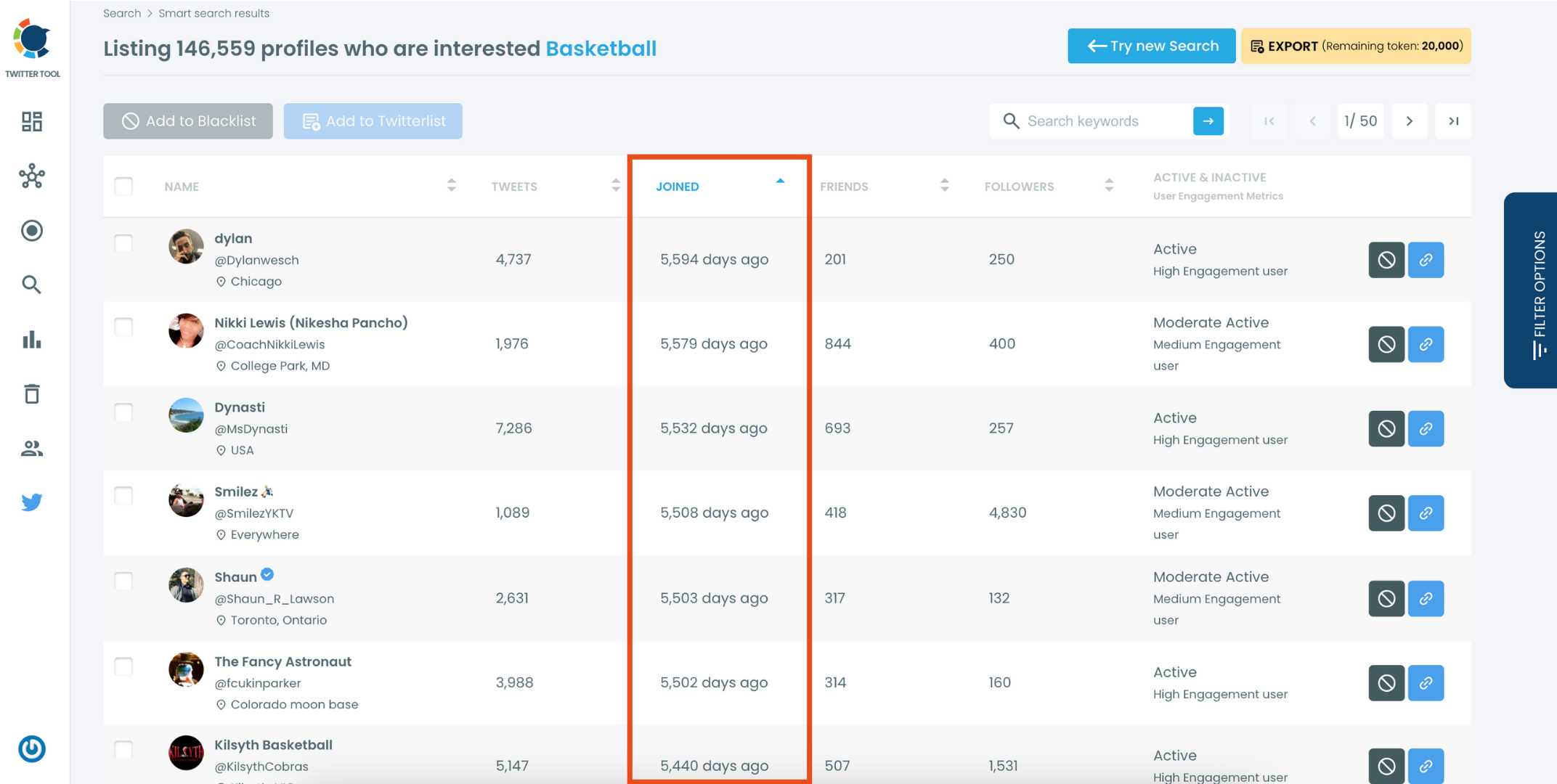Open the target/record icon in sidebar
The height and width of the screenshot is (784, 1557).
[32, 231]
